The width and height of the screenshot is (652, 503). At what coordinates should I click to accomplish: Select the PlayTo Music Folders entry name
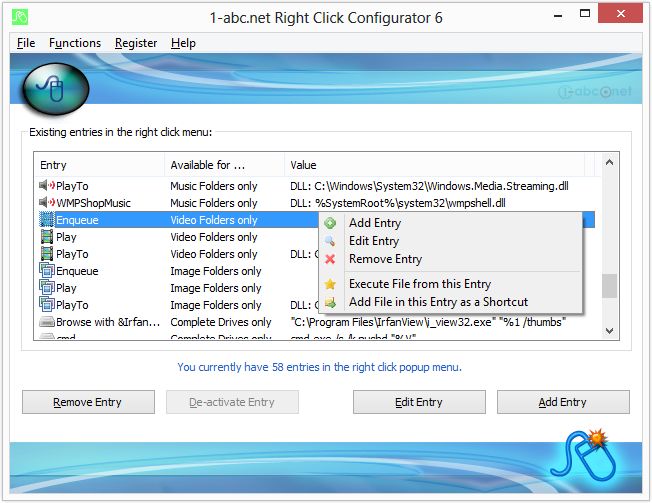tap(72, 186)
